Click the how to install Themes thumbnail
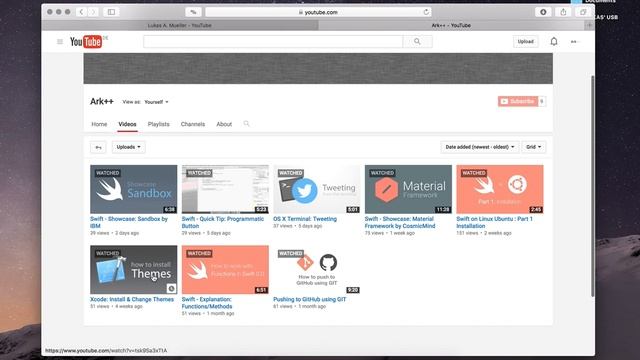 click(134, 270)
